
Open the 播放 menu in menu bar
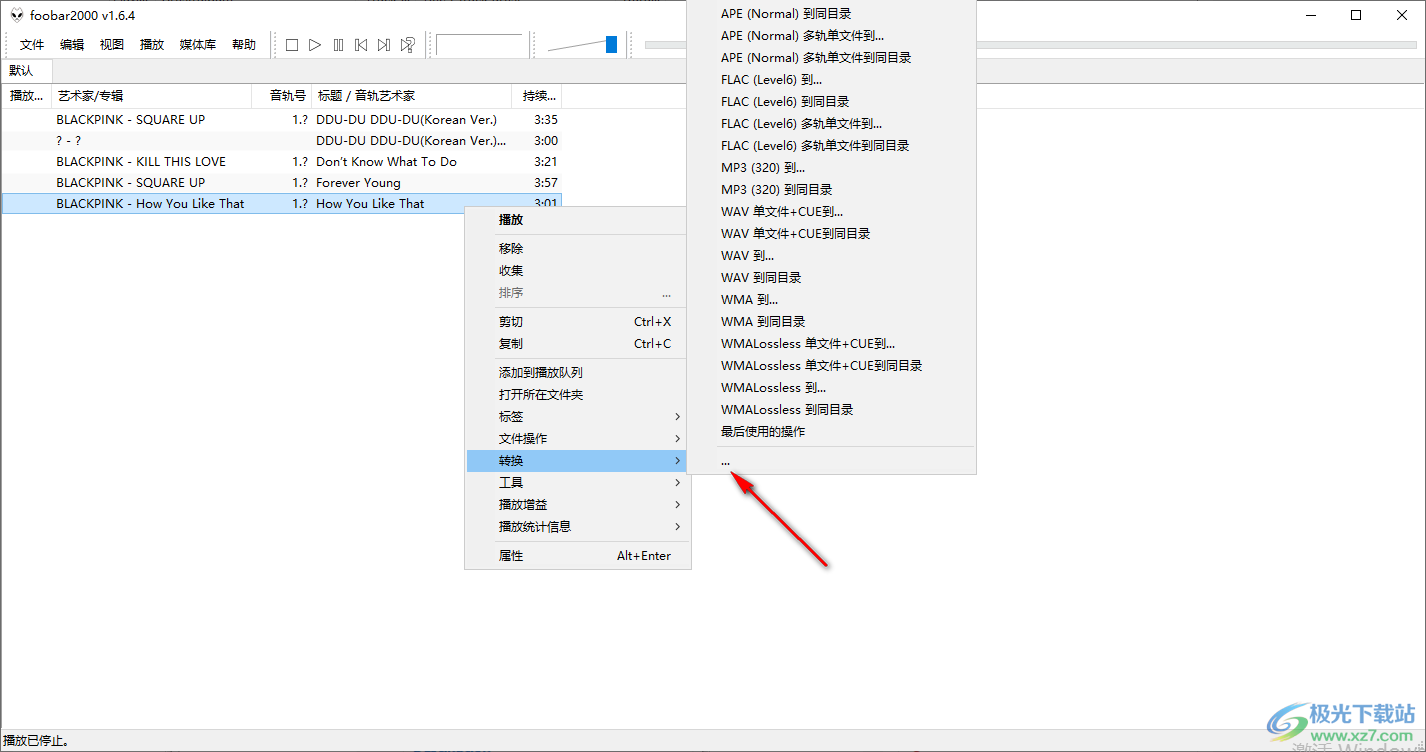(x=152, y=45)
